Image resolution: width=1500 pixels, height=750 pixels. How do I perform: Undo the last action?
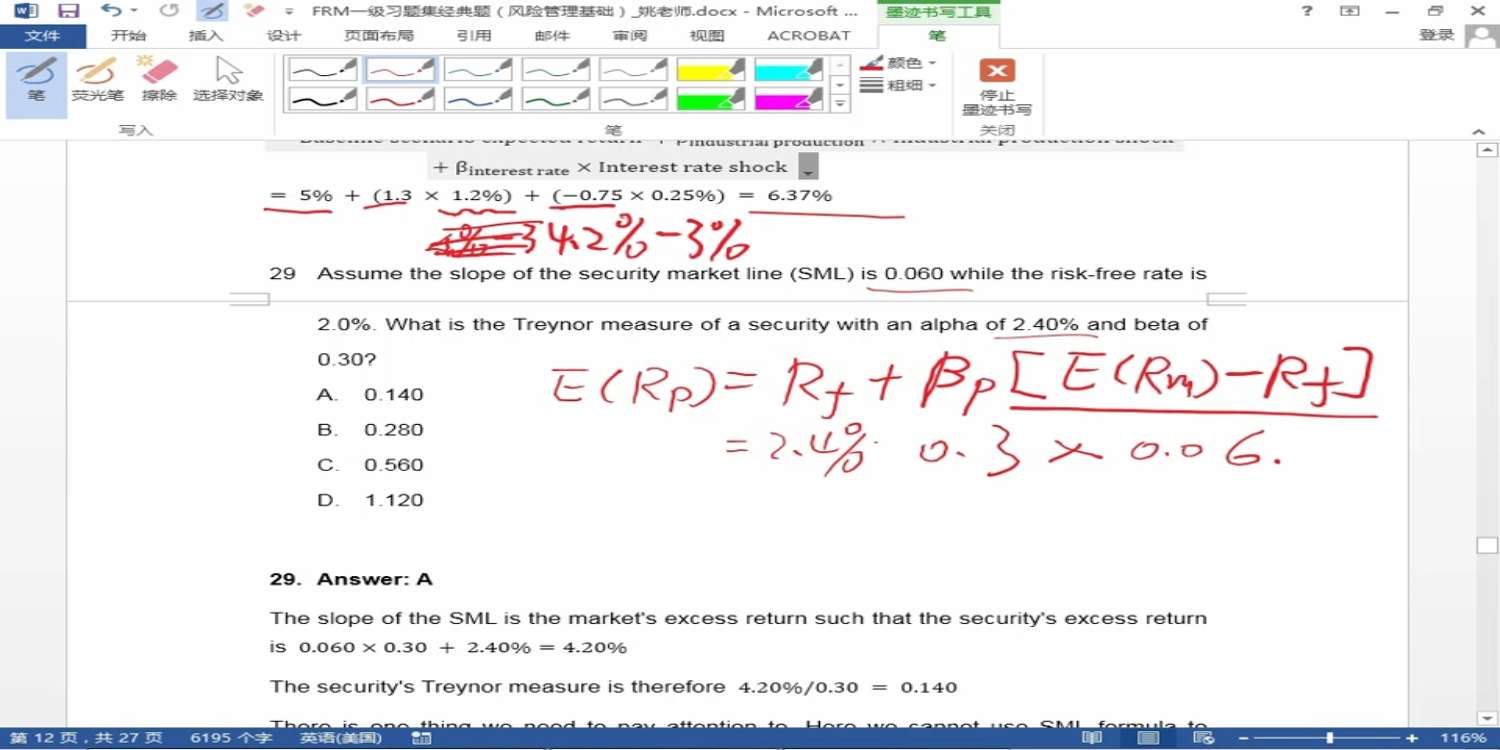(x=110, y=11)
